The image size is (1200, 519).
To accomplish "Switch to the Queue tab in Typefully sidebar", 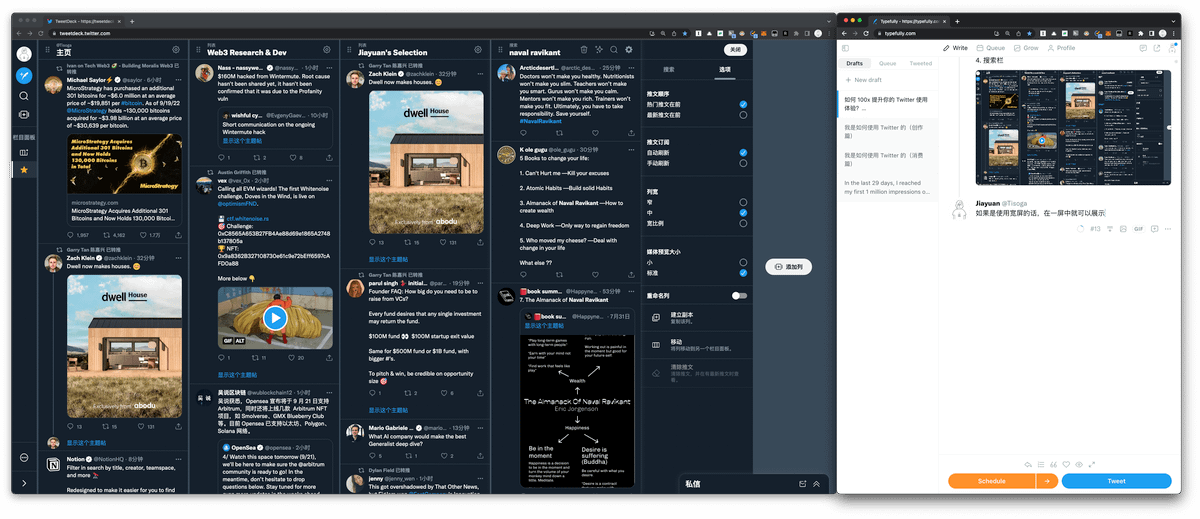I will (887, 63).
